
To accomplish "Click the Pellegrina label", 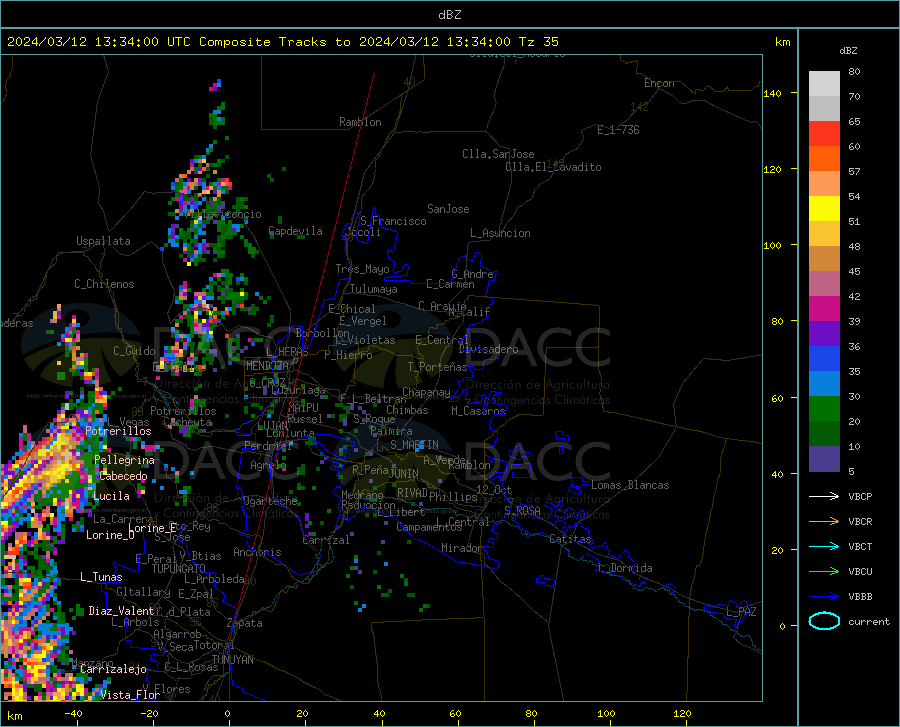I will (x=124, y=460).
